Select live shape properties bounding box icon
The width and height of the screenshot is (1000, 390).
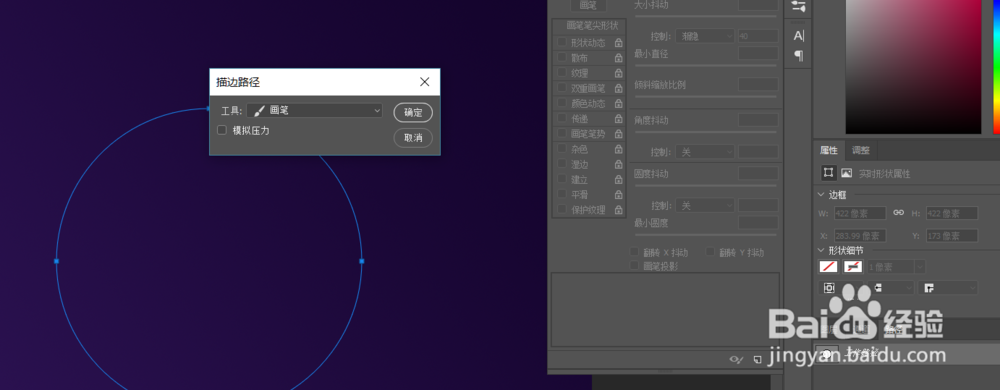(x=828, y=173)
